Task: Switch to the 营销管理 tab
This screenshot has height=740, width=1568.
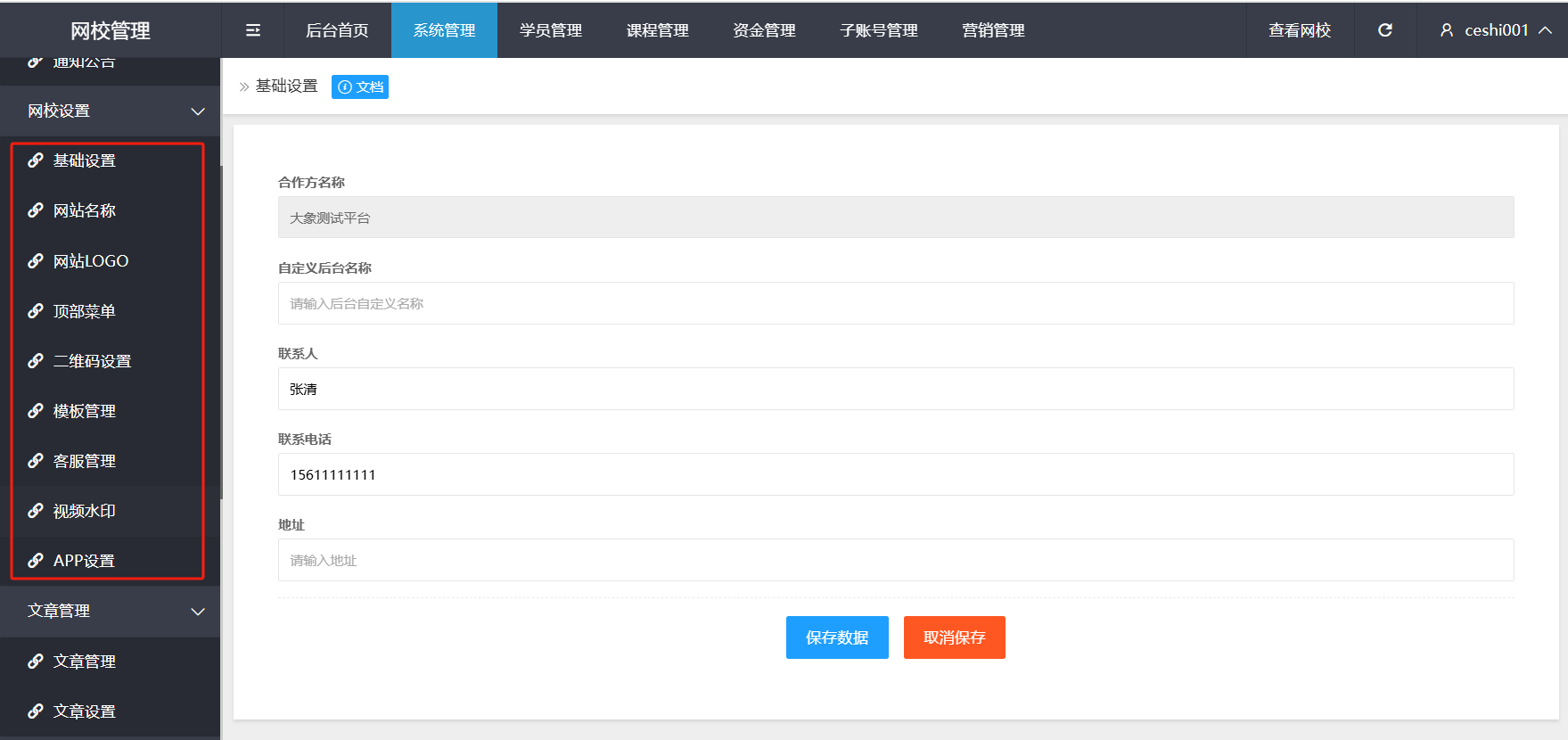Action: click(994, 30)
